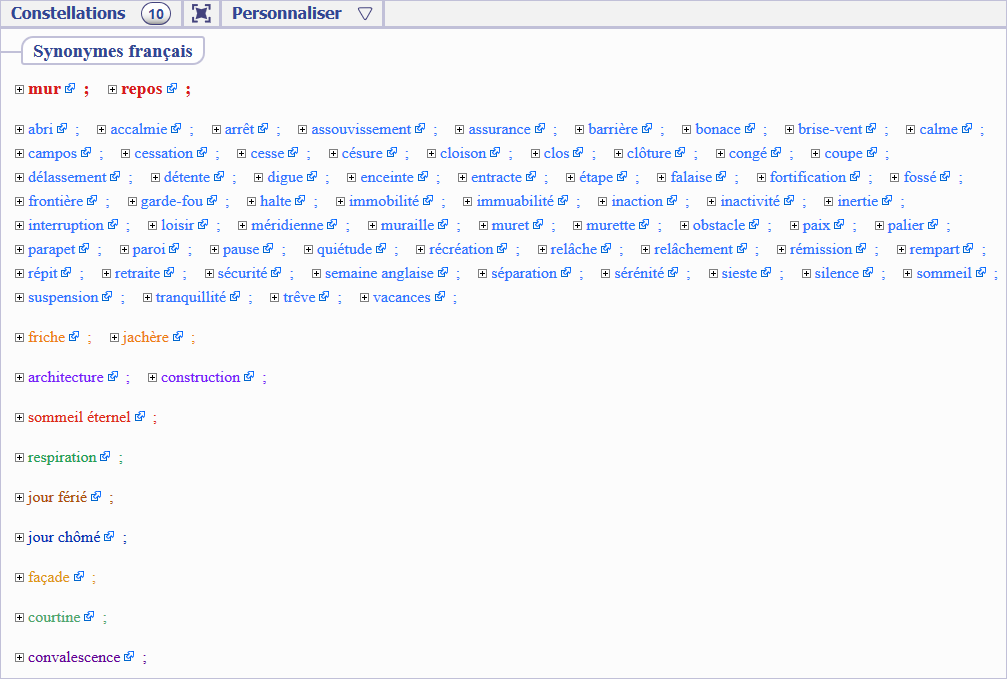Click the fullscreen icon beside Constellations
The height and width of the screenshot is (679, 1007).
click(201, 14)
